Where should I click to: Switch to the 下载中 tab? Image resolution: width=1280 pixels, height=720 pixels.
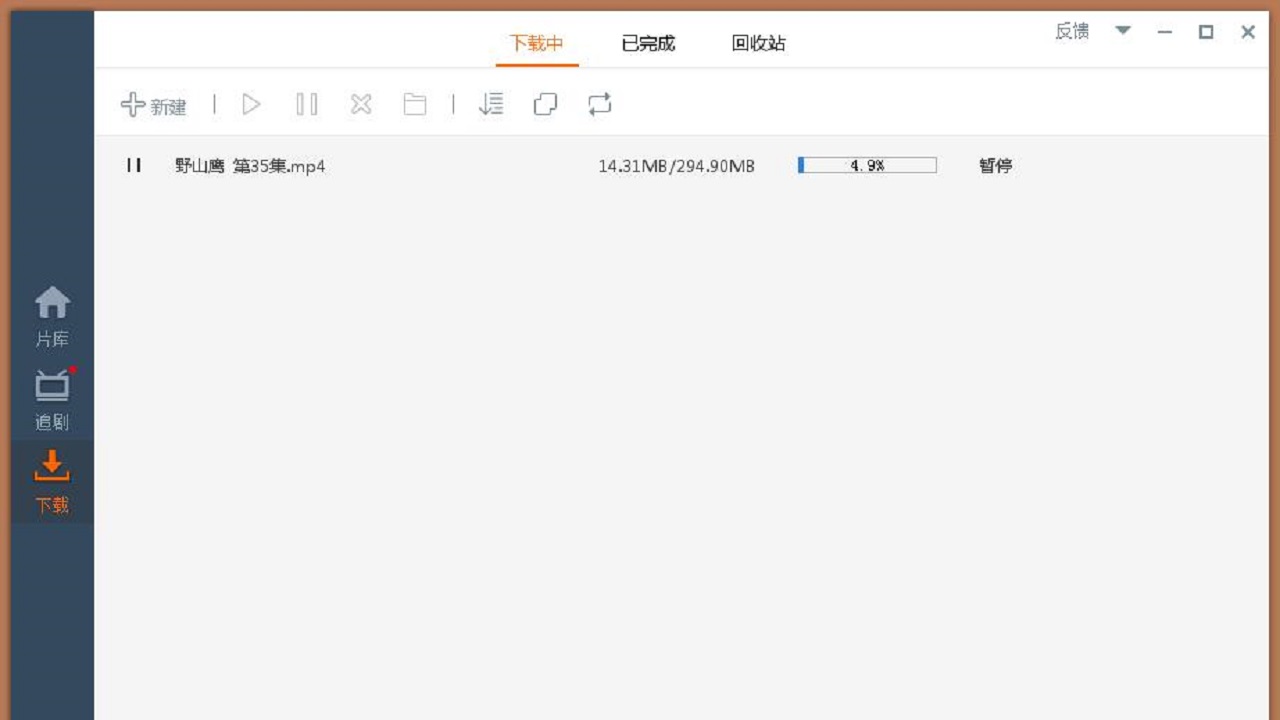(537, 44)
